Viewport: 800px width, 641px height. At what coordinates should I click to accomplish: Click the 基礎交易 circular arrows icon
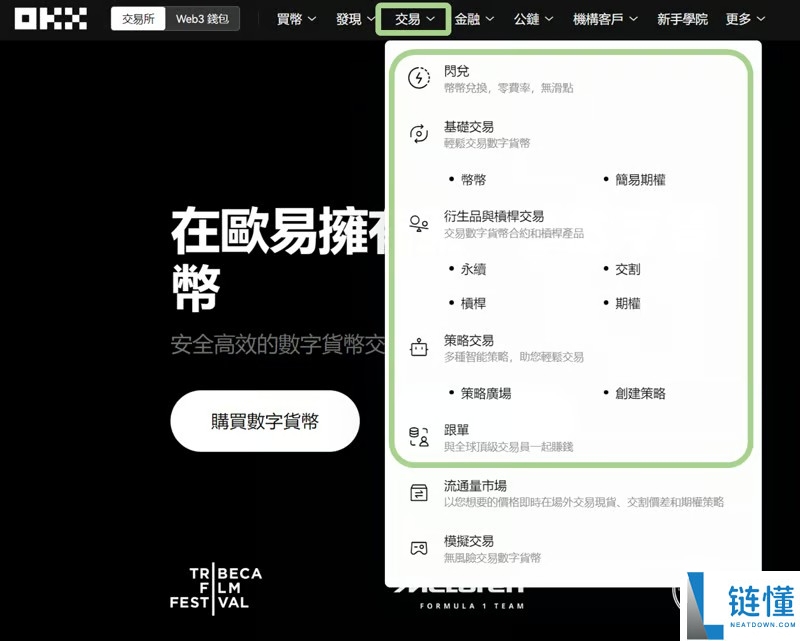coord(419,134)
